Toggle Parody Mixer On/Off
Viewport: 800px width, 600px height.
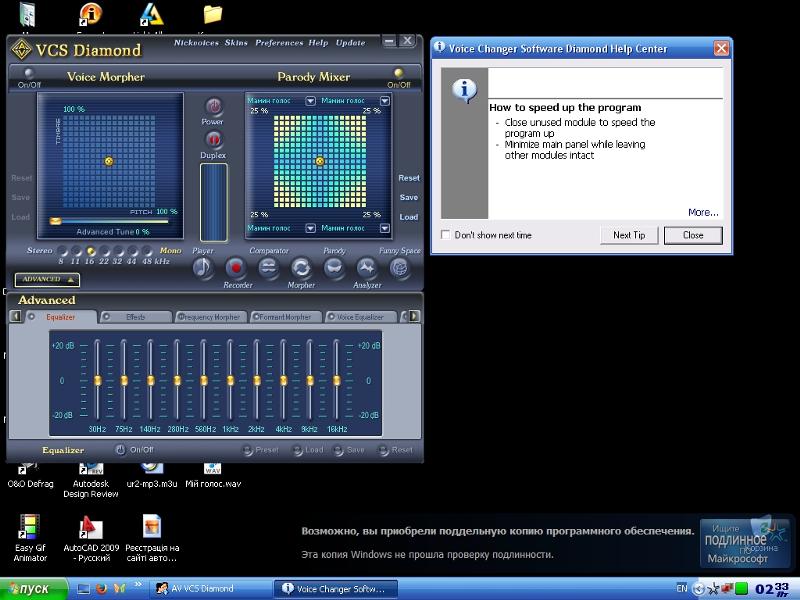[399, 73]
